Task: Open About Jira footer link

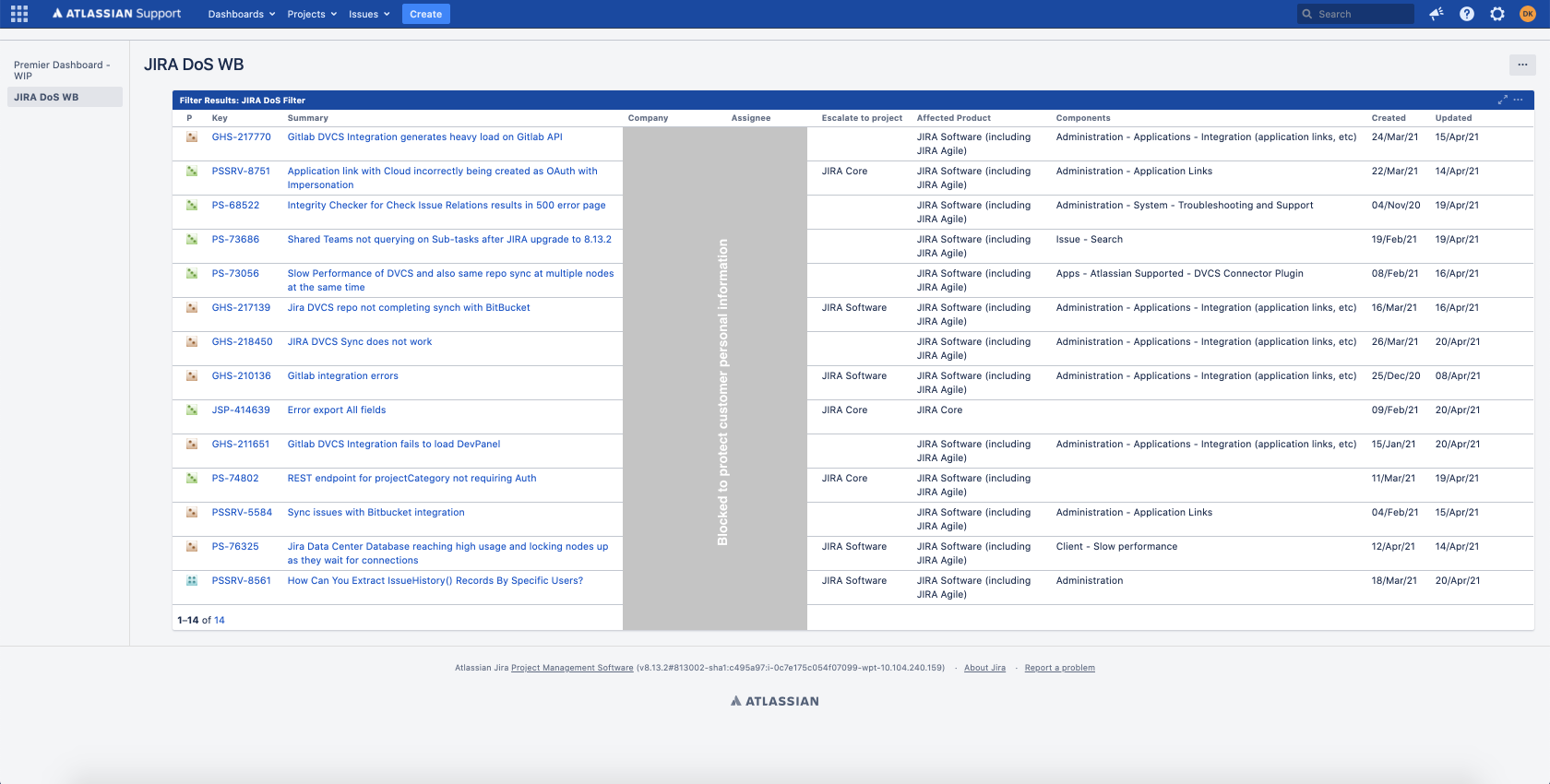Action: pyautogui.click(x=984, y=668)
